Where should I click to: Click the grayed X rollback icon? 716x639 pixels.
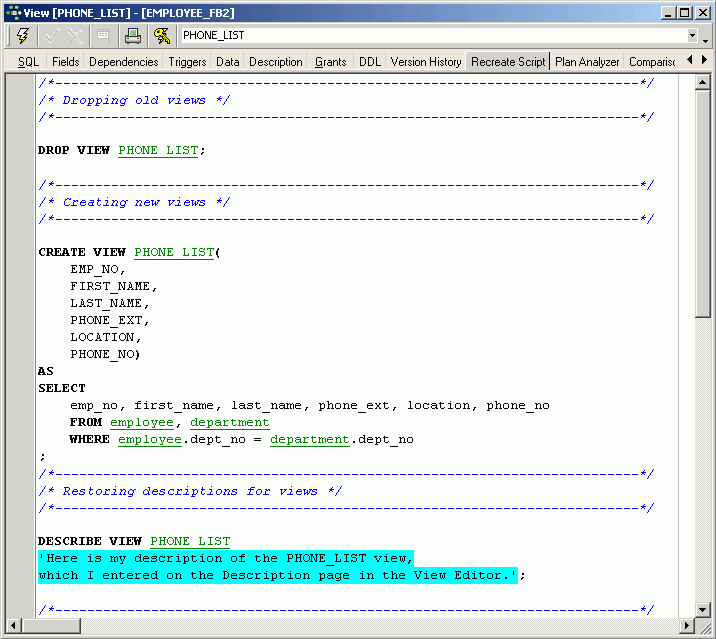(x=76, y=36)
